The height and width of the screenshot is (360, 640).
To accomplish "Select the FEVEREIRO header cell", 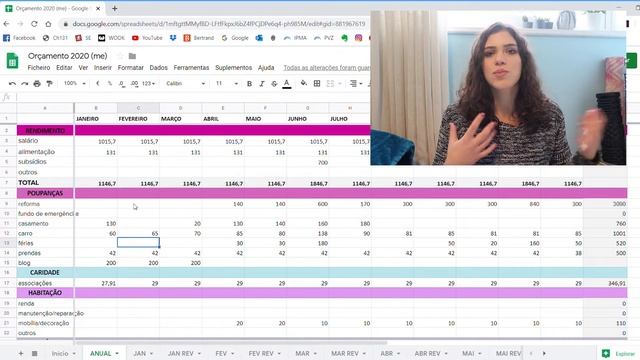I will (x=138, y=119).
